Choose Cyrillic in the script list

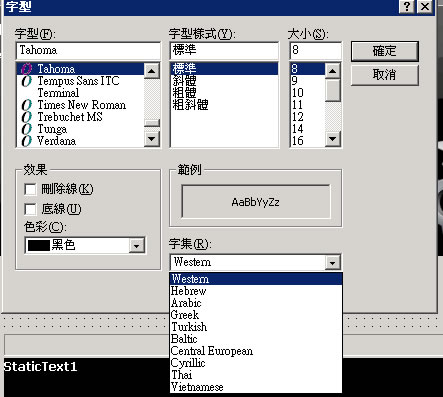point(256,363)
